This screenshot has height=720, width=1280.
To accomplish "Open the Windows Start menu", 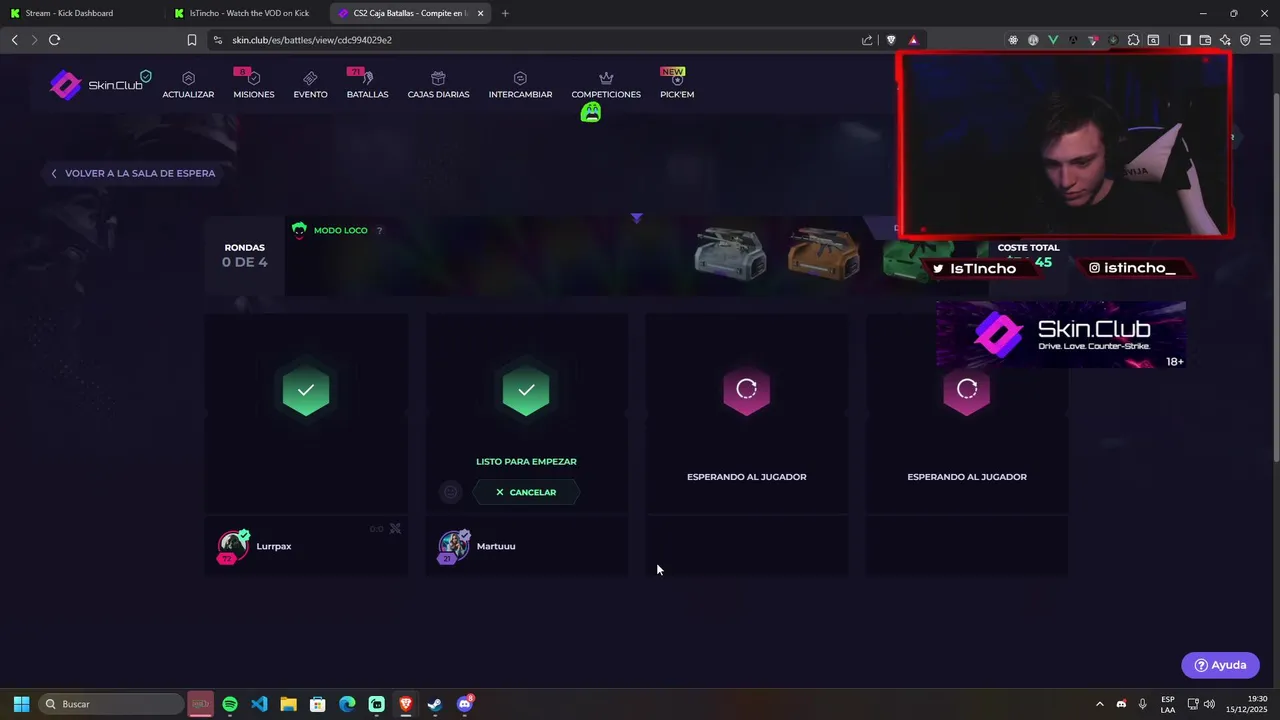I will [x=21, y=704].
